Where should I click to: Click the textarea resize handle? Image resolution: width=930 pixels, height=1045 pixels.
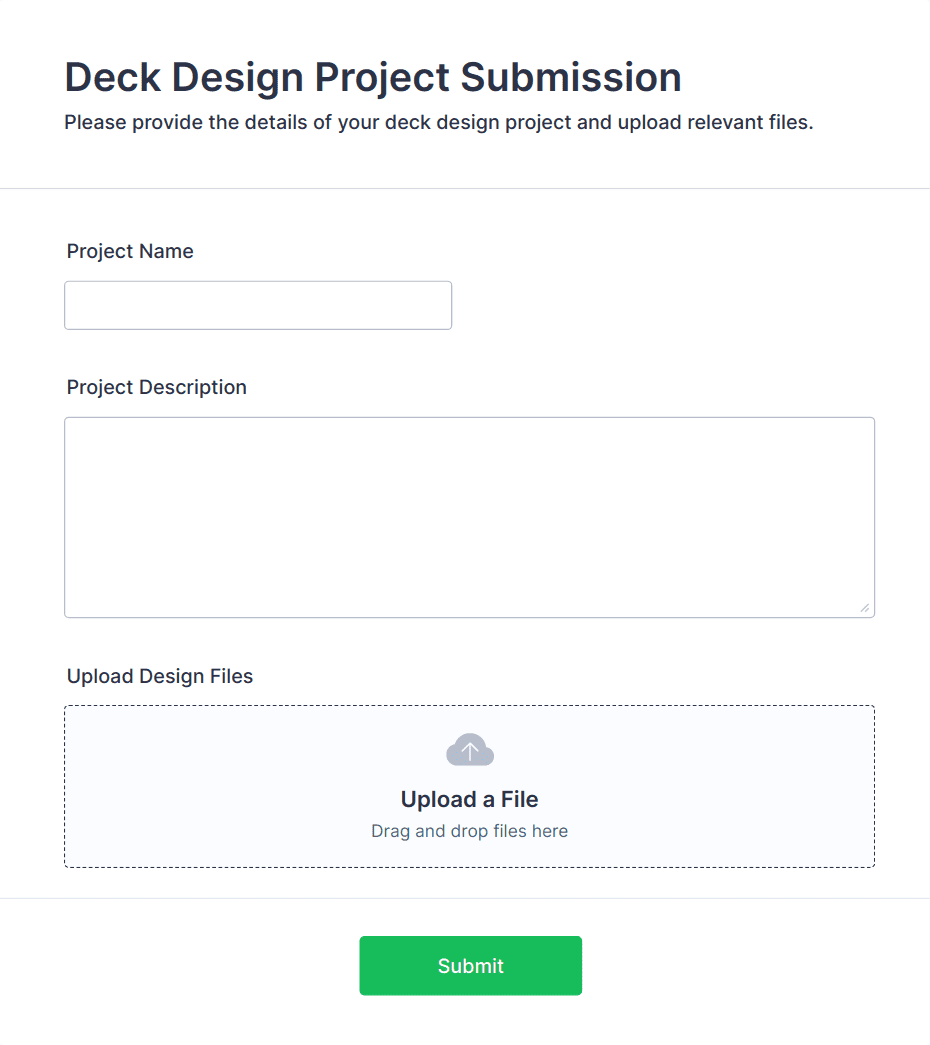pos(866,606)
